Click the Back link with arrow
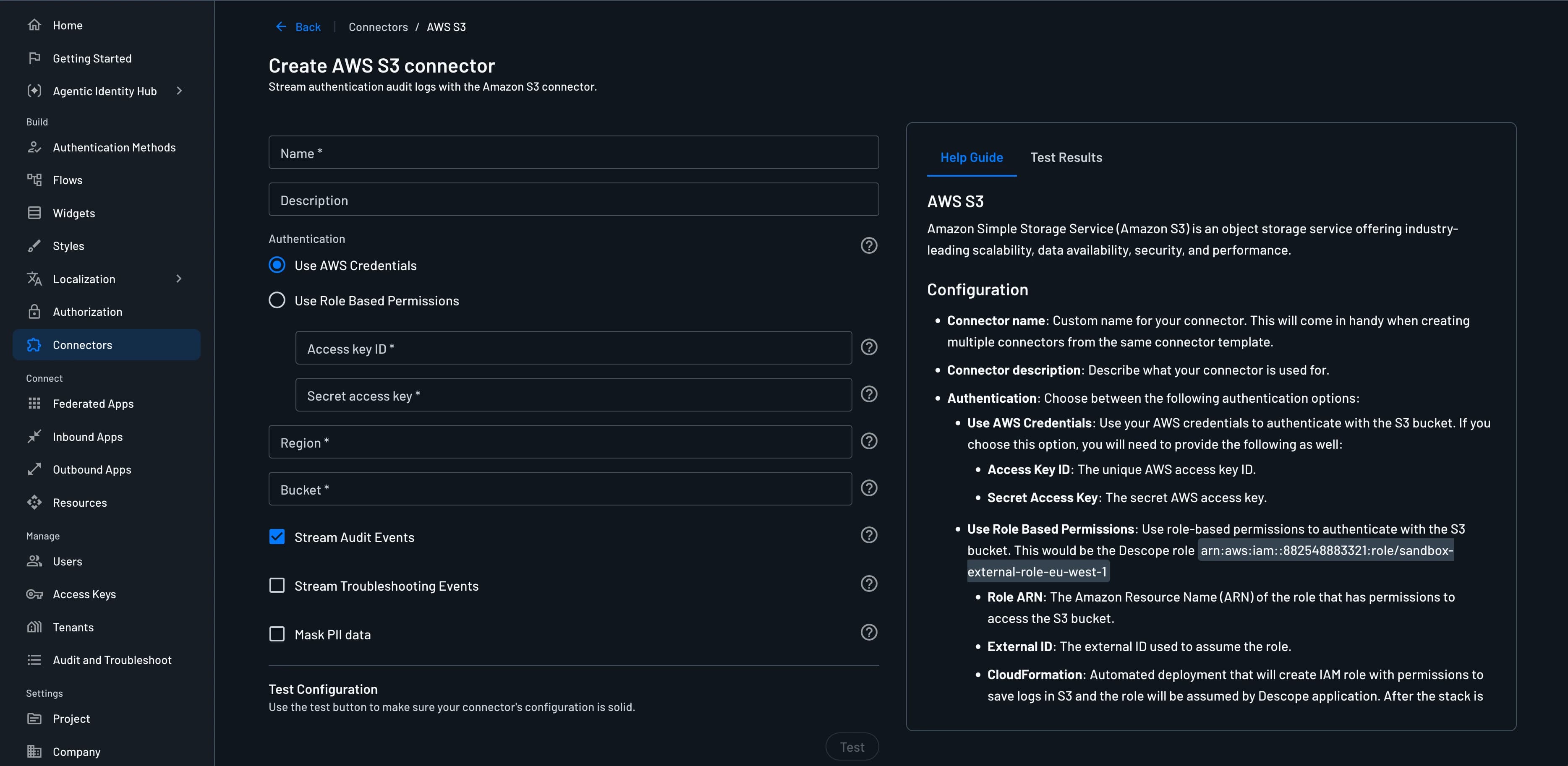This screenshot has height=766, width=1568. tap(298, 27)
